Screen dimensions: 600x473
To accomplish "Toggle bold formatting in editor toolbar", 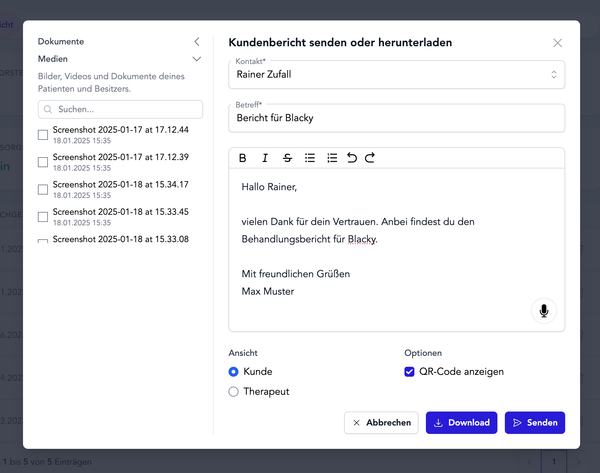I will pos(243,158).
